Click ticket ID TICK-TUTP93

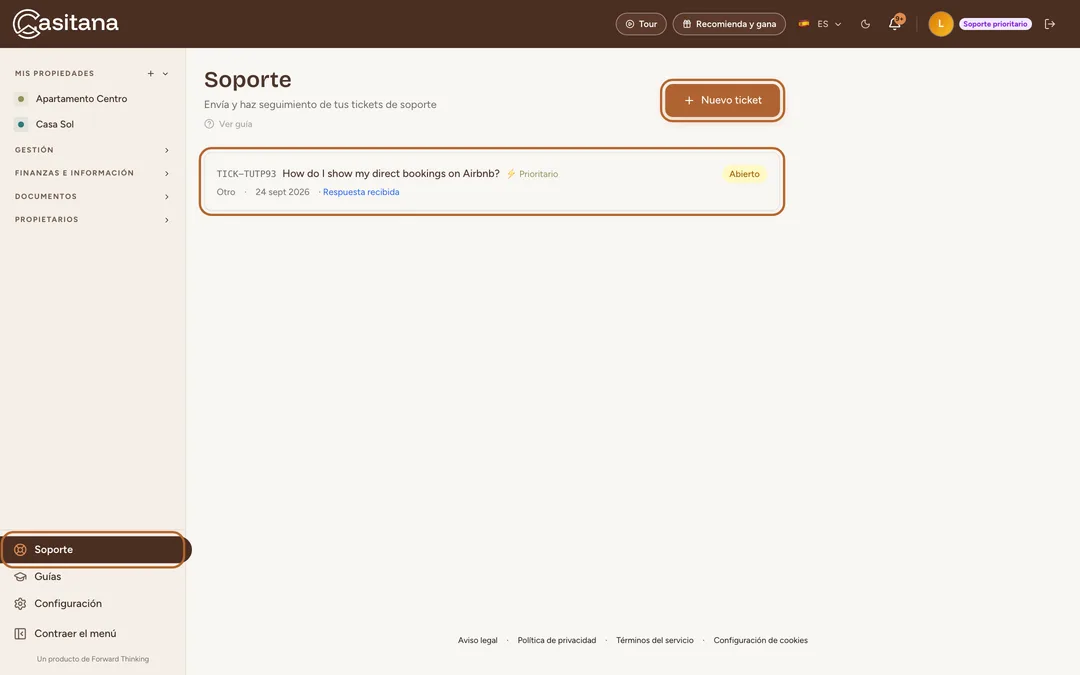[x=246, y=174]
